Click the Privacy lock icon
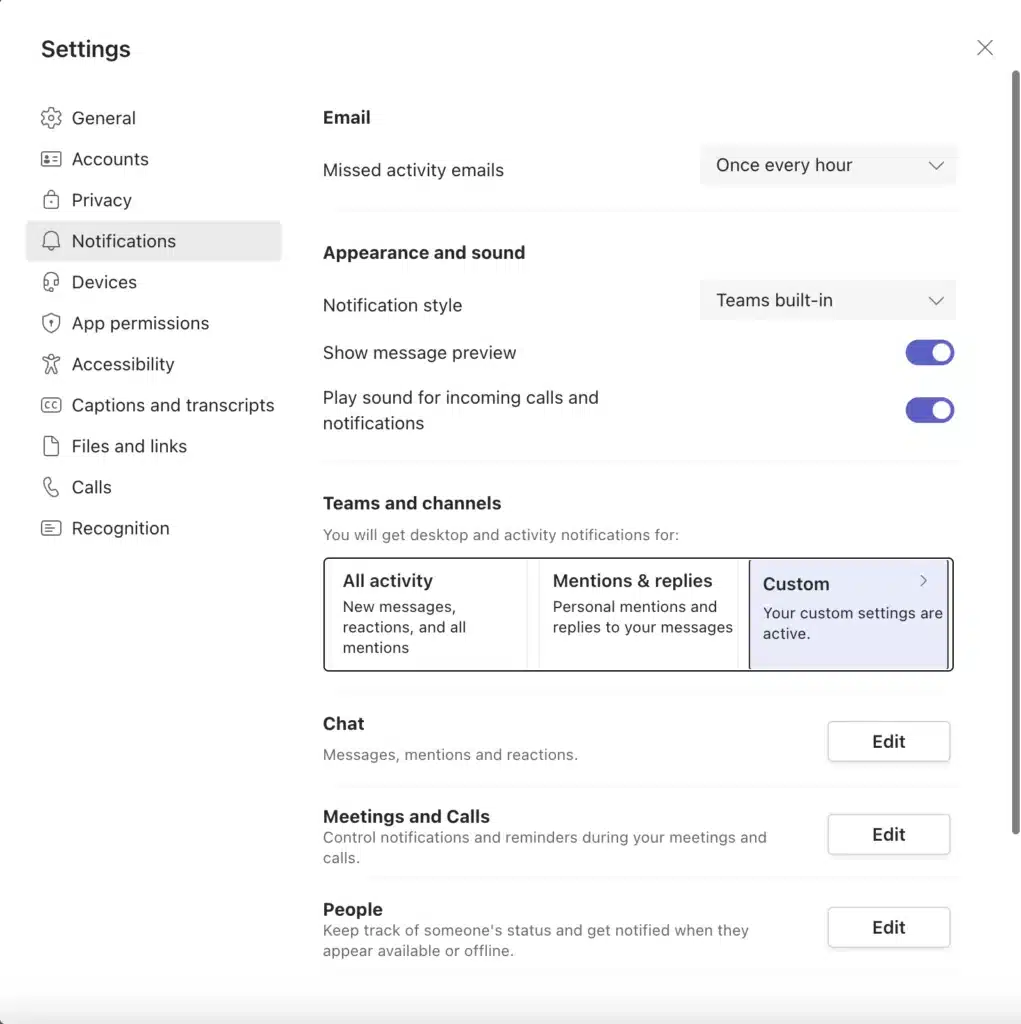The image size is (1021, 1024). (51, 200)
